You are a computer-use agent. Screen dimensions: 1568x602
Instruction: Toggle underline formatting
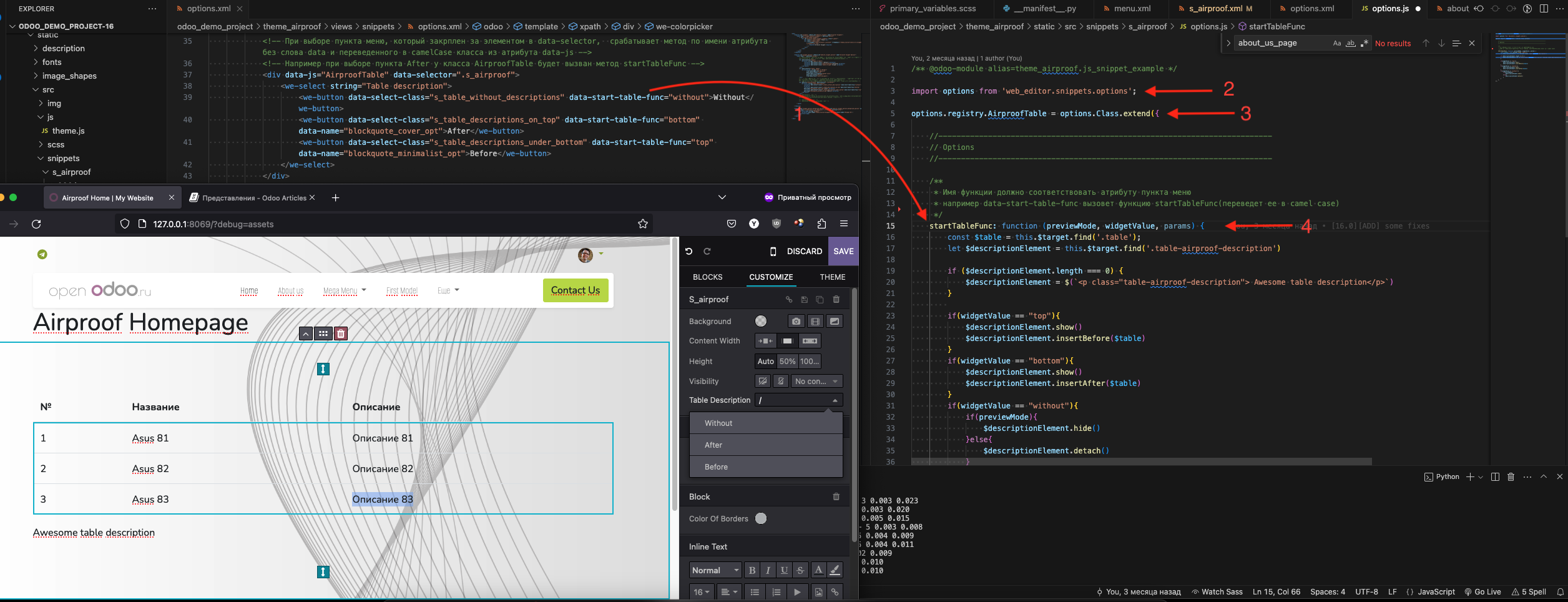point(784,570)
